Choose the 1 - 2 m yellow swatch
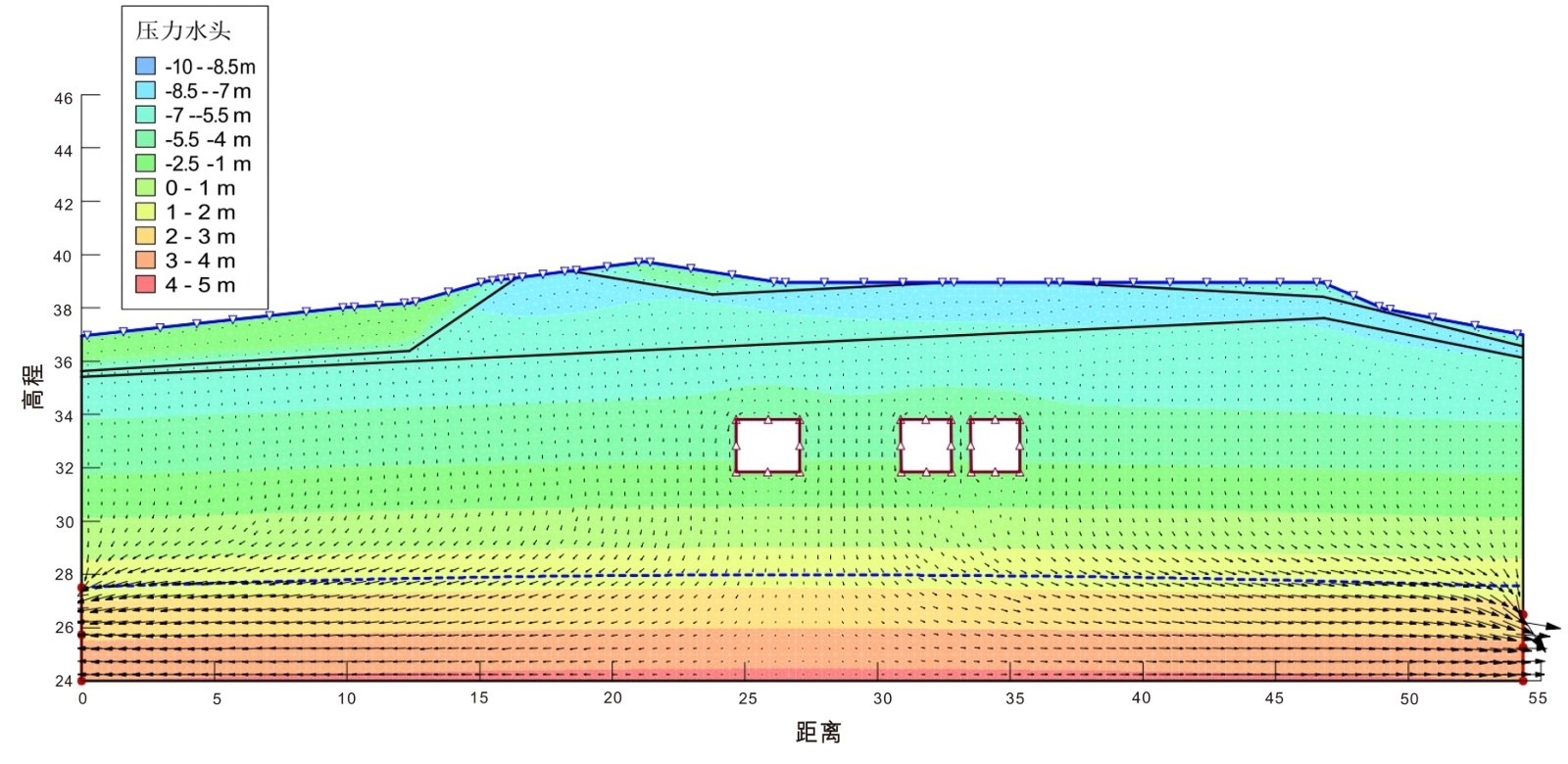The image size is (1568, 764). click(x=145, y=212)
